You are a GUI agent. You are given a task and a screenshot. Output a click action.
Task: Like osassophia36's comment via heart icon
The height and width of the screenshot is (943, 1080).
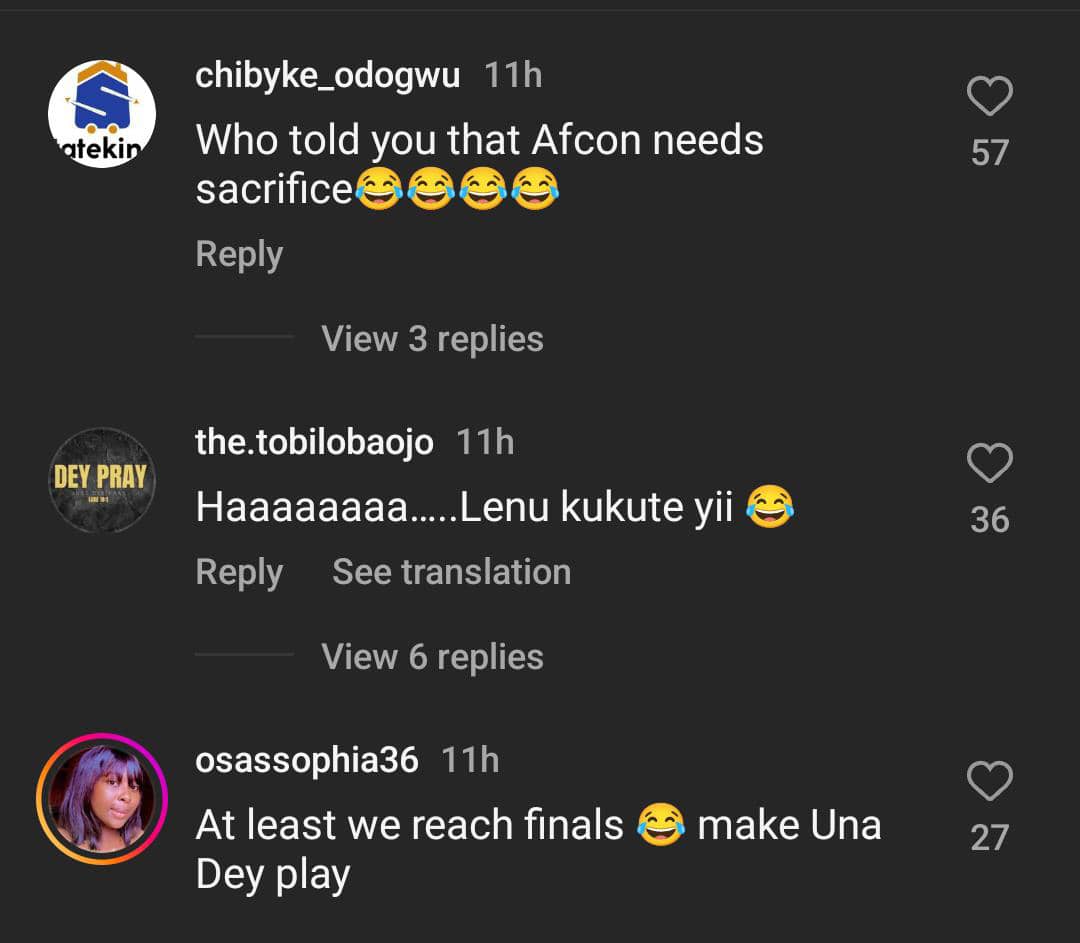point(990,781)
